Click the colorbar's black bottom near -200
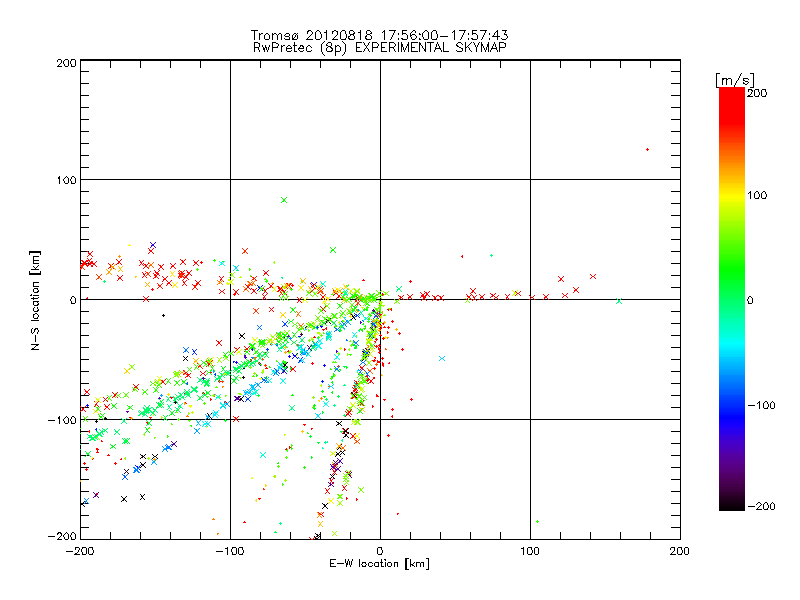The height and width of the screenshot is (600, 800). coord(732,504)
